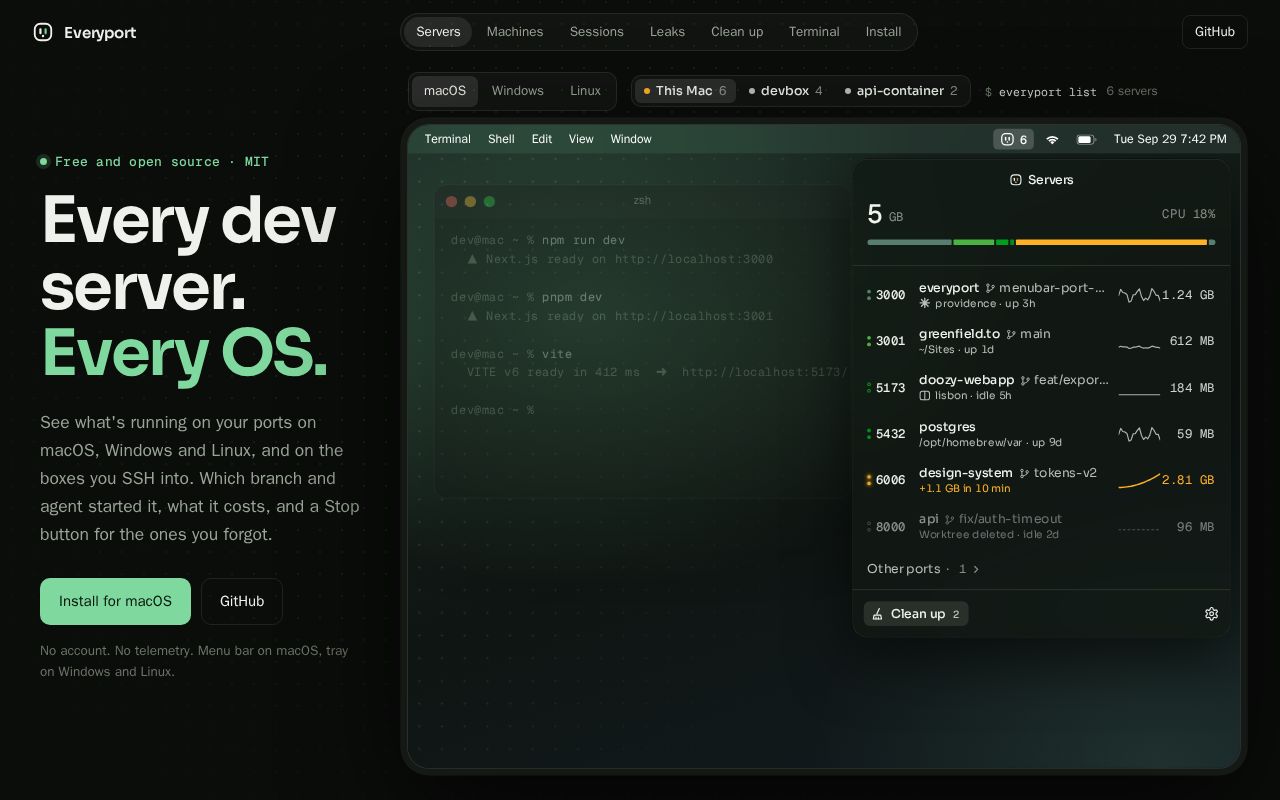This screenshot has width=1280, height=800.
Task: Click the branch icon before main on greenfield.to
Action: click(x=1011, y=334)
